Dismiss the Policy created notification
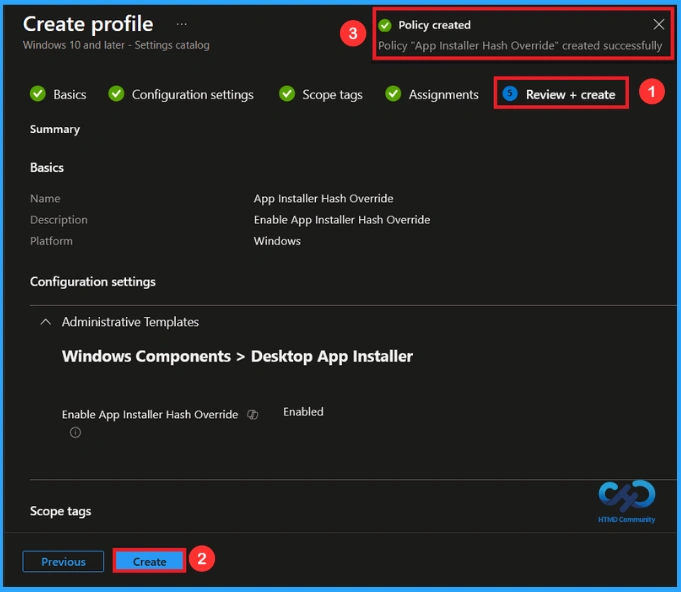The height and width of the screenshot is (592, 681). (x=658, y=24)
